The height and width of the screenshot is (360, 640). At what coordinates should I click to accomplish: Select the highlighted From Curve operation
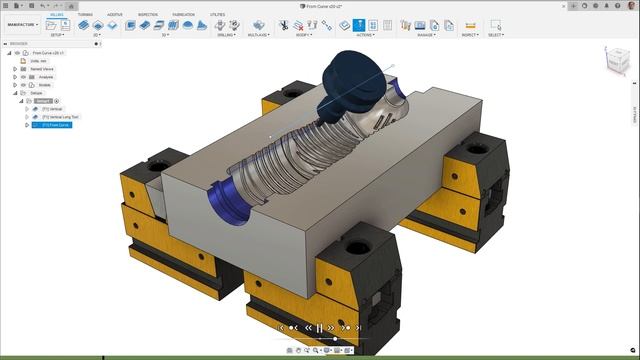click(52, 125)
